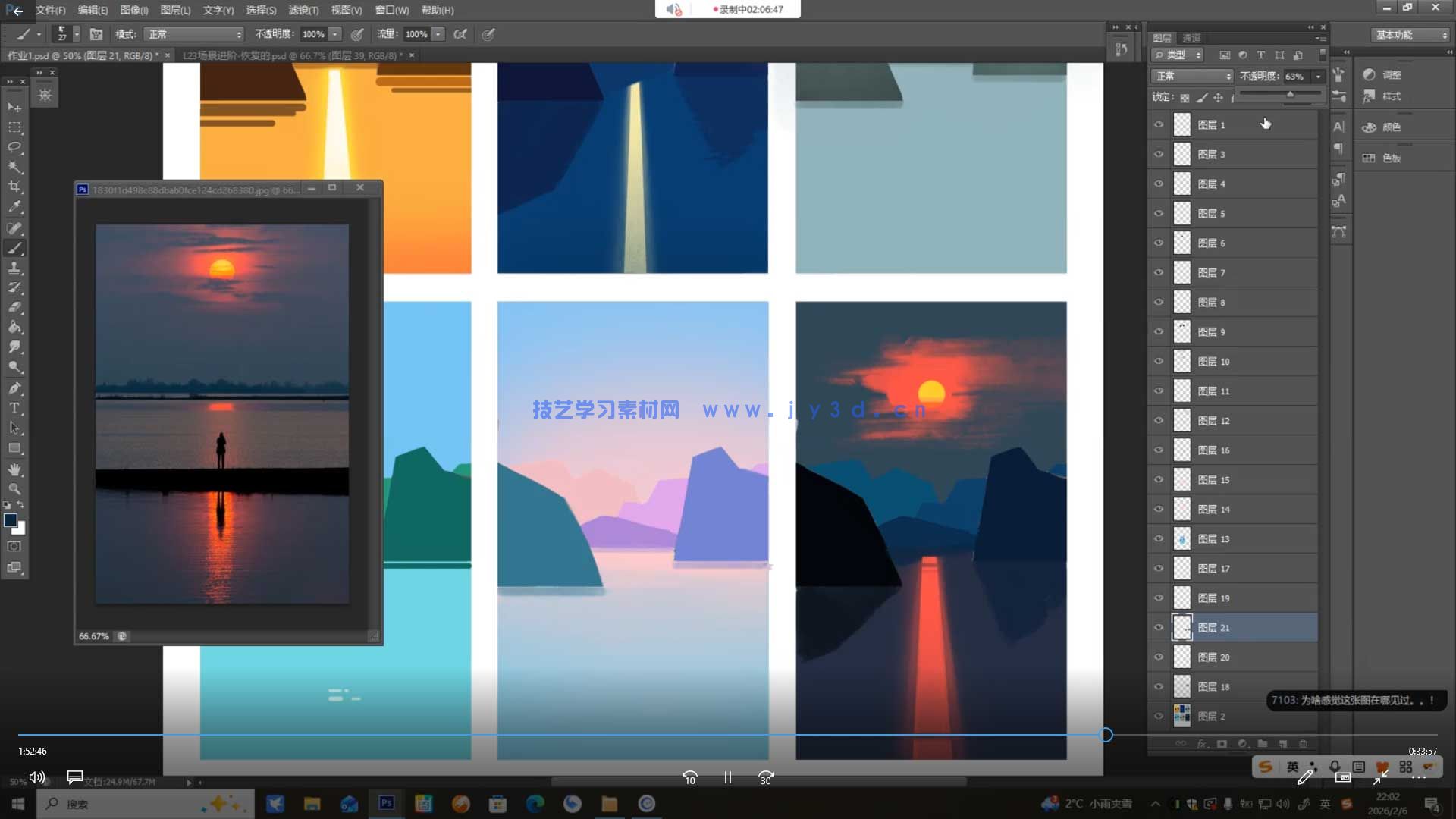This screenshot has height=819, width=1456.
Task: Select the Zoom tool
Action: [14, 490]
